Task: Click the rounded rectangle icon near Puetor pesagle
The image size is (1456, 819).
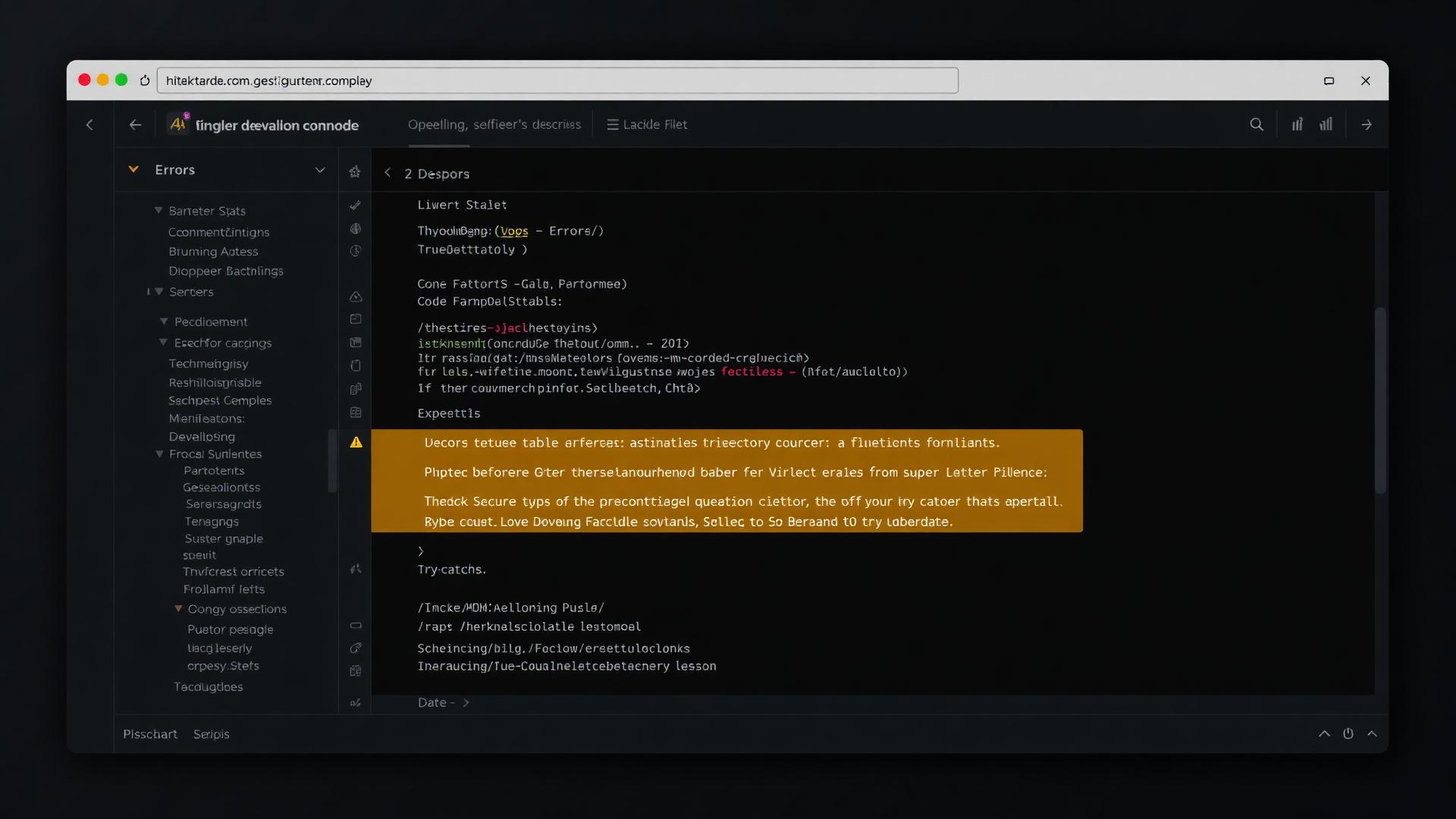Action: pos(356,626)
